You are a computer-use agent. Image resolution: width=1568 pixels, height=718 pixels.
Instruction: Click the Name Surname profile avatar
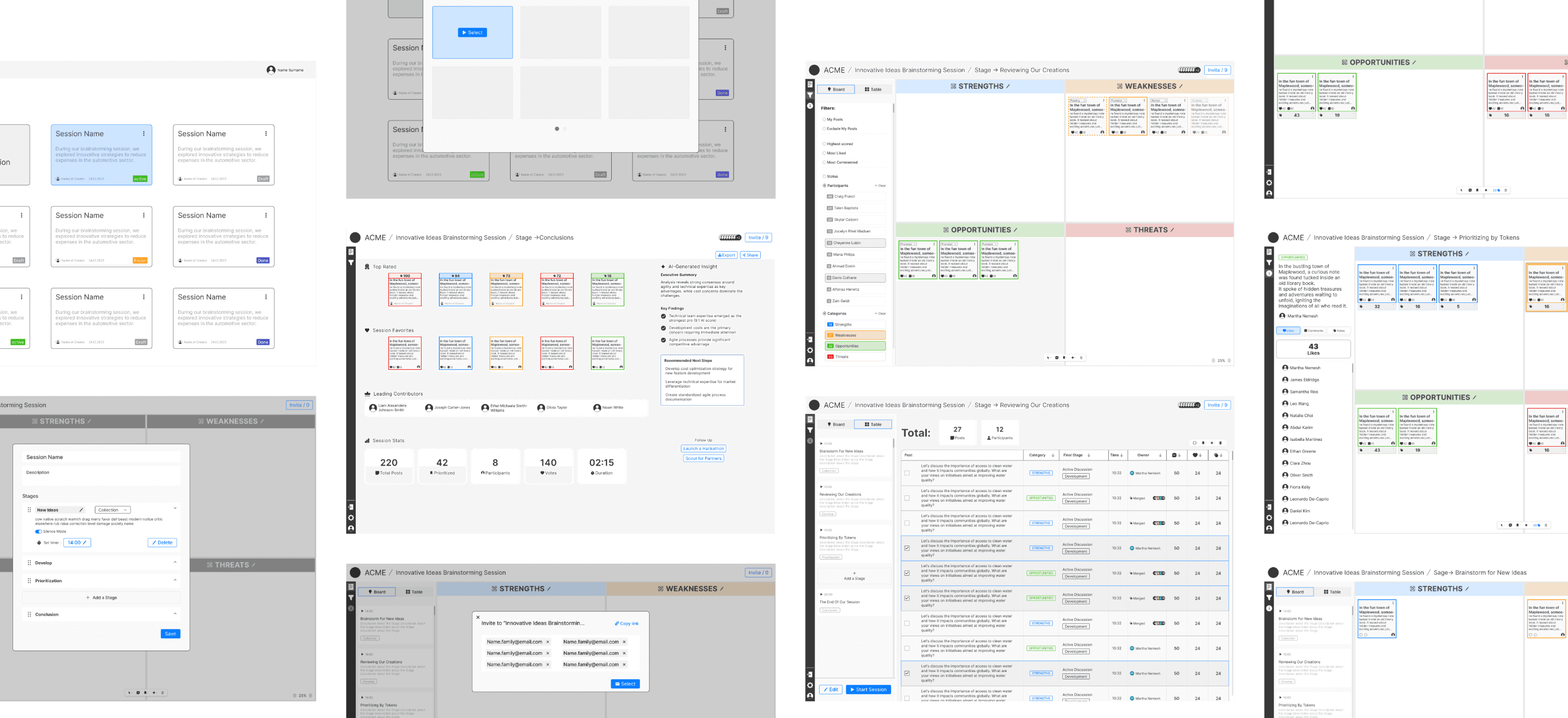click(271, 70)
